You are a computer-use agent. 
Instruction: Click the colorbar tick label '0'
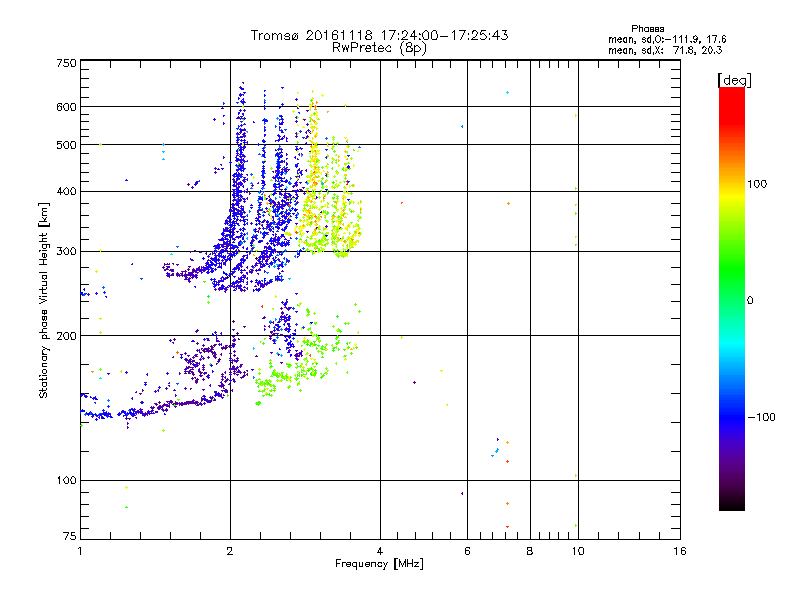(x=750, y=301)
